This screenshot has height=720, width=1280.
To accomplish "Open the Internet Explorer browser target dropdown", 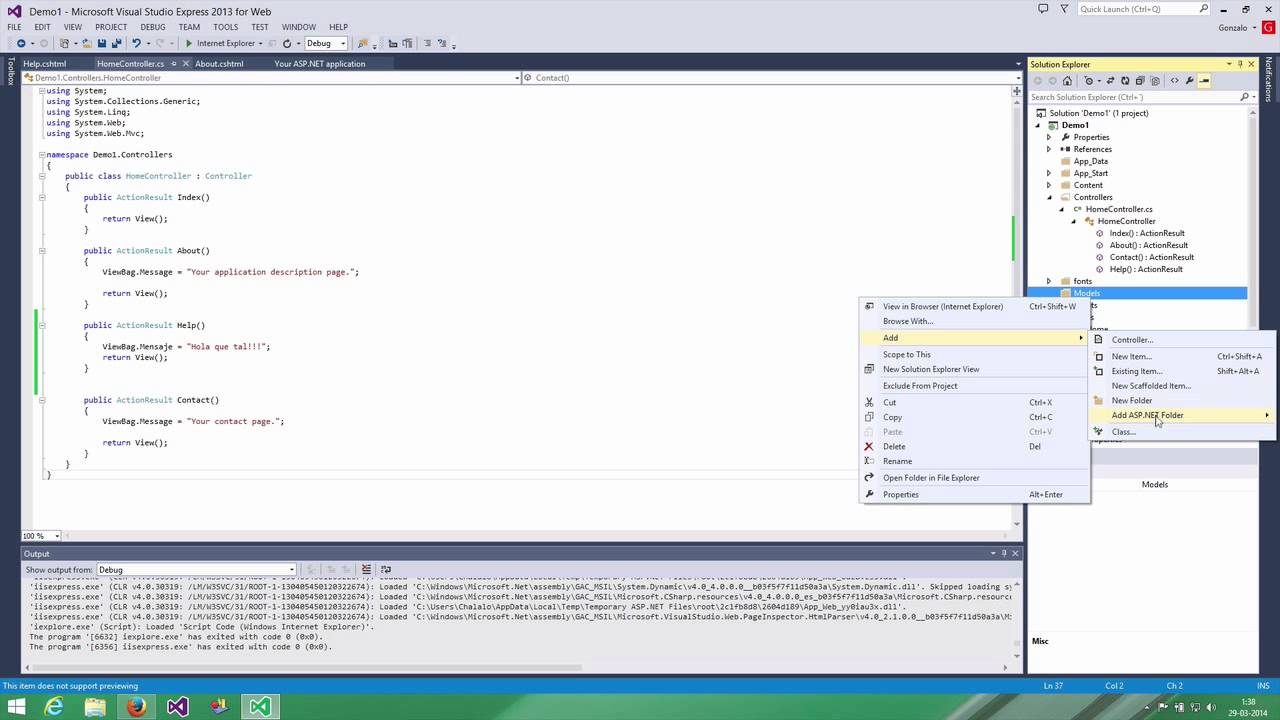I will [x=260, y=43].
